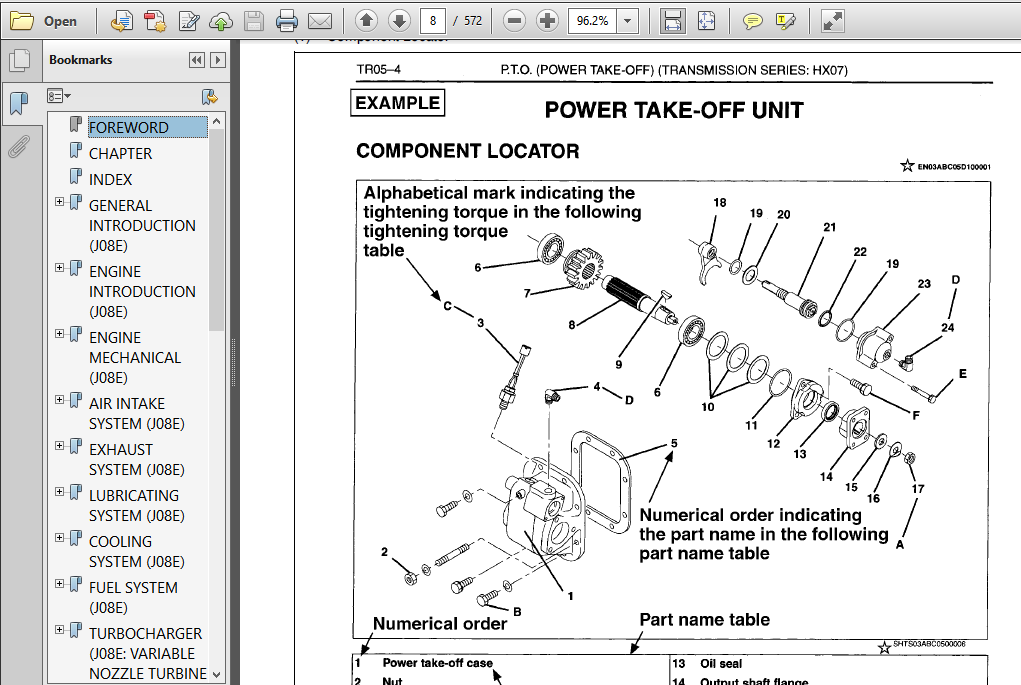Open the zoom level dropdown arrow
This screenshot has height=685, width=1021.
tap(628, 21)
